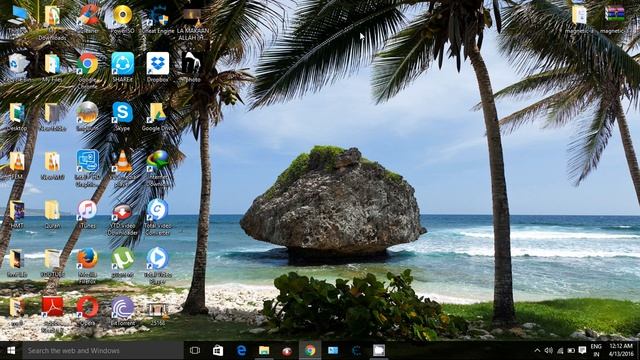Switch the ENG IN input language

(x=596, y=350)
